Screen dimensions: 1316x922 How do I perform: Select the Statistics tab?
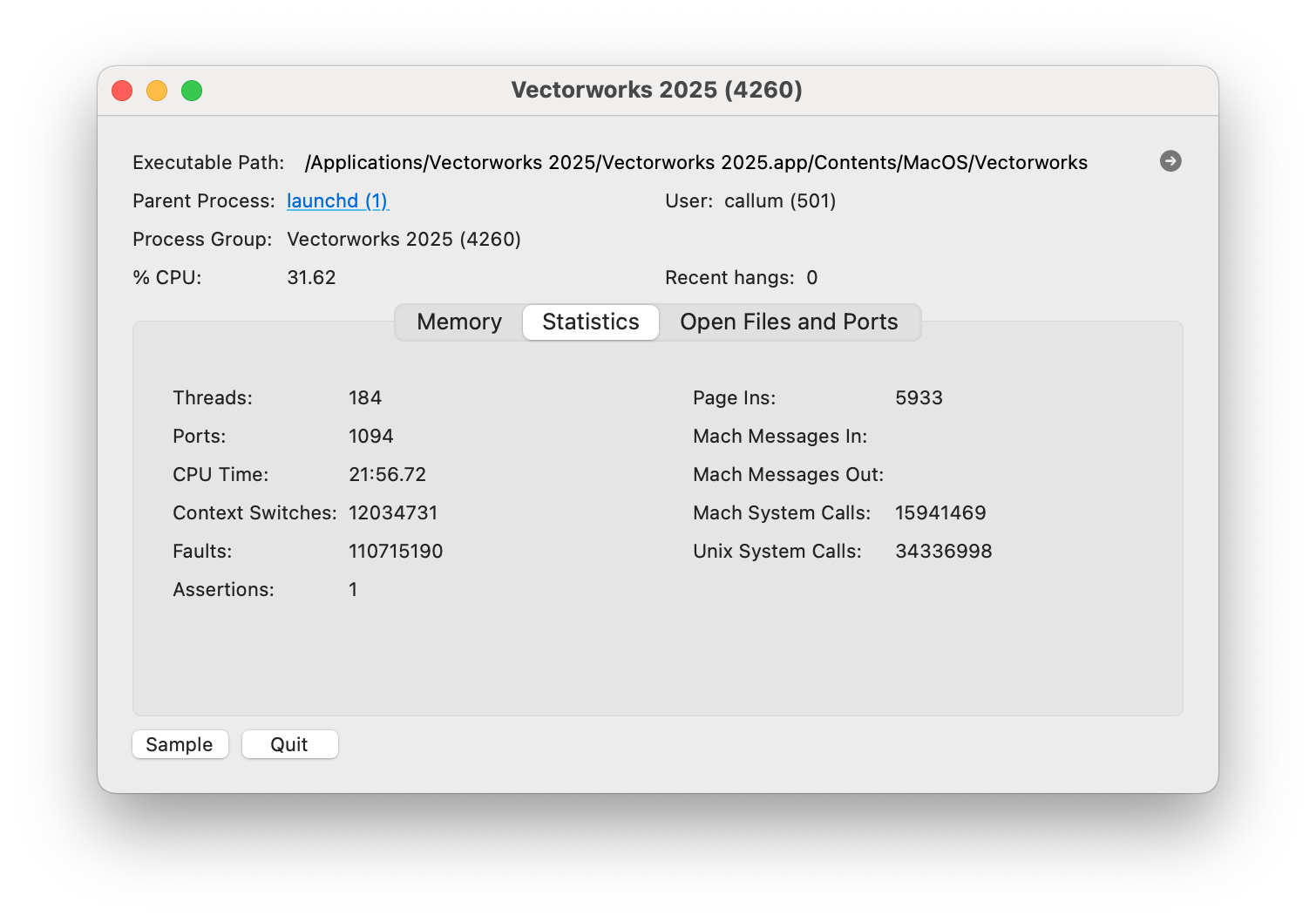tap(590, 322)
